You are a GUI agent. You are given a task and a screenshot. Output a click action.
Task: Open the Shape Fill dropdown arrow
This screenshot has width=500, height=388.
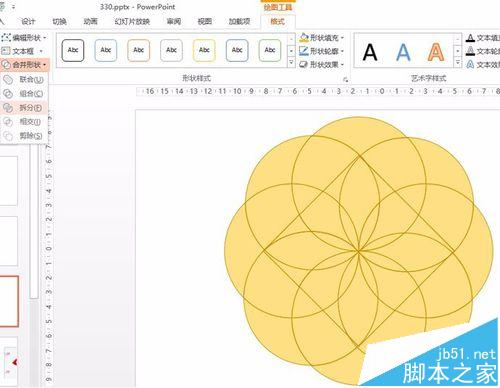342,38
